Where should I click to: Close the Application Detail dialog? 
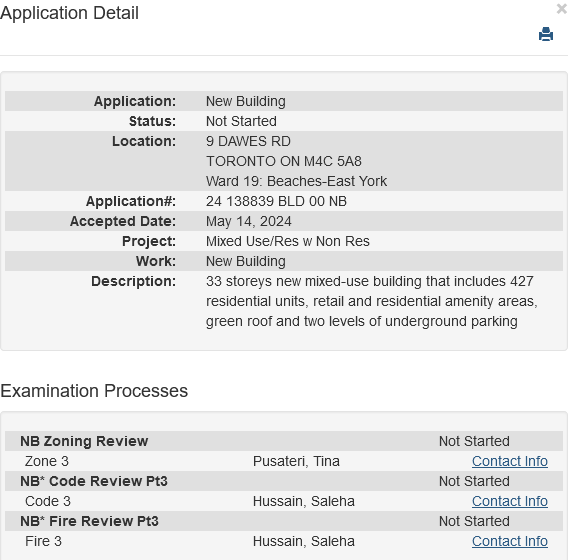562,9
